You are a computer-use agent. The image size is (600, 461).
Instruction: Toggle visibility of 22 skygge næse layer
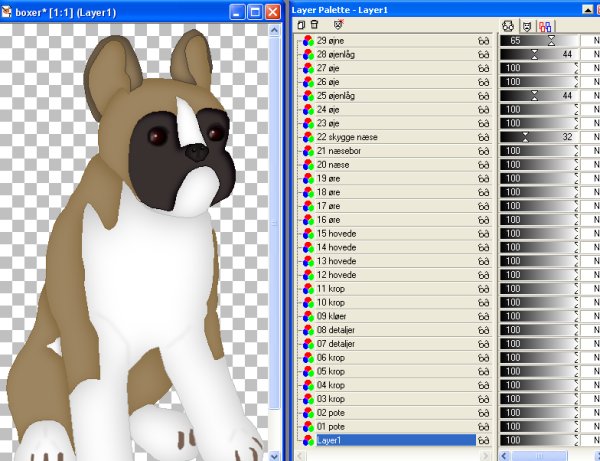click(x=484, y=136)
